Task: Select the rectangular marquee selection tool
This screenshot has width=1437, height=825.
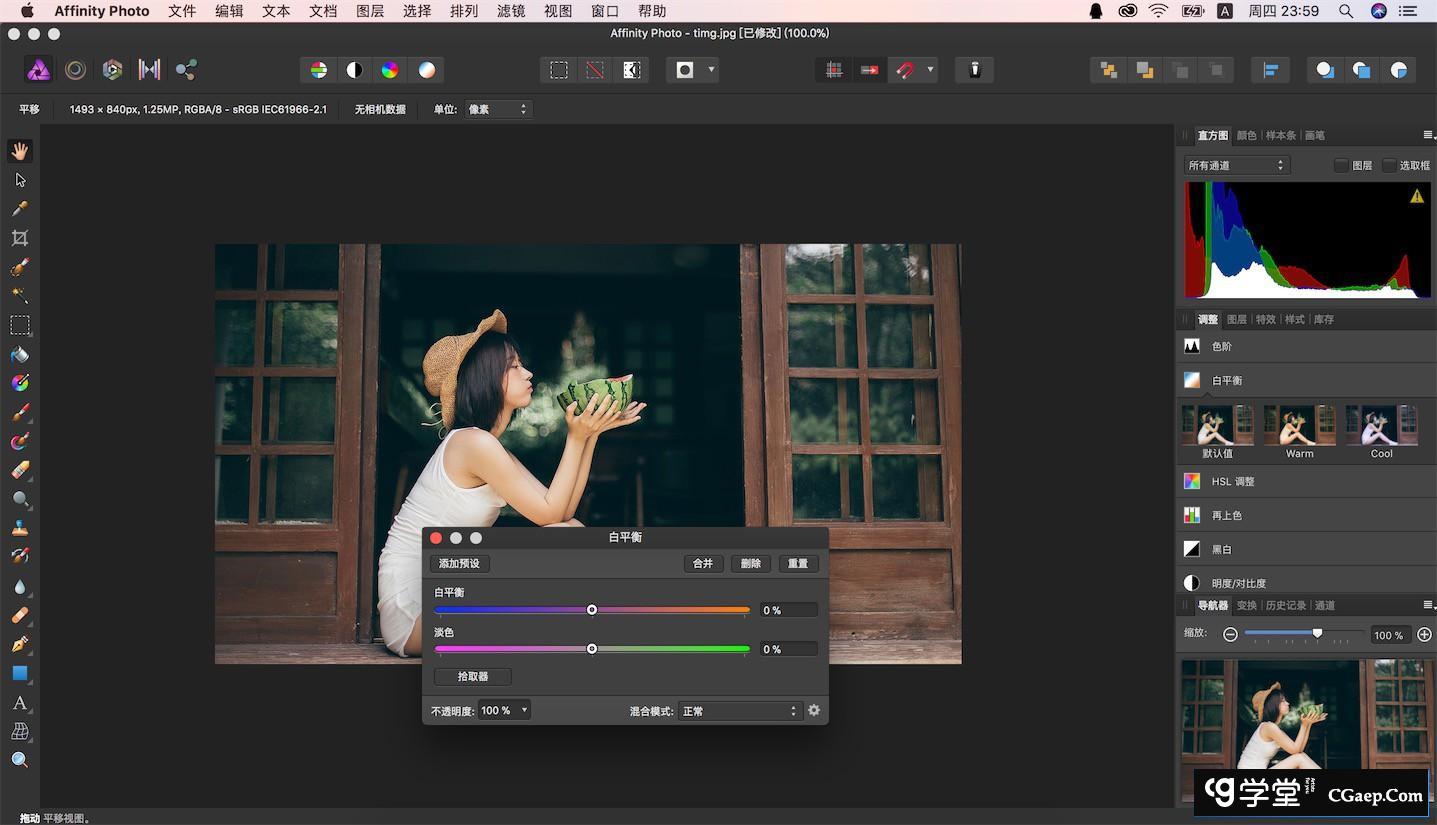Action: pos(20,325)
